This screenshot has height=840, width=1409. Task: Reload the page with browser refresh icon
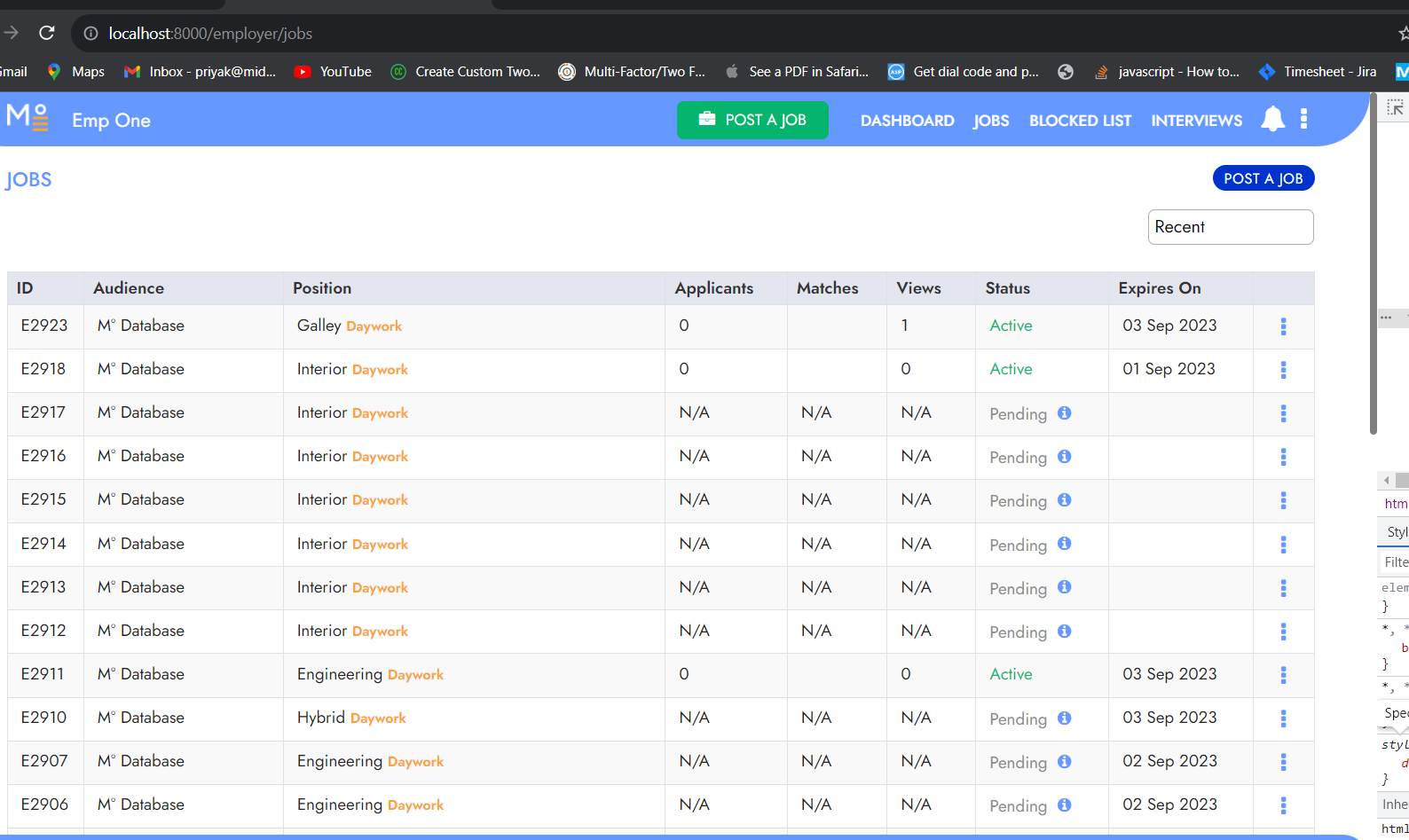pyautogui.click(x=47, y=34)
